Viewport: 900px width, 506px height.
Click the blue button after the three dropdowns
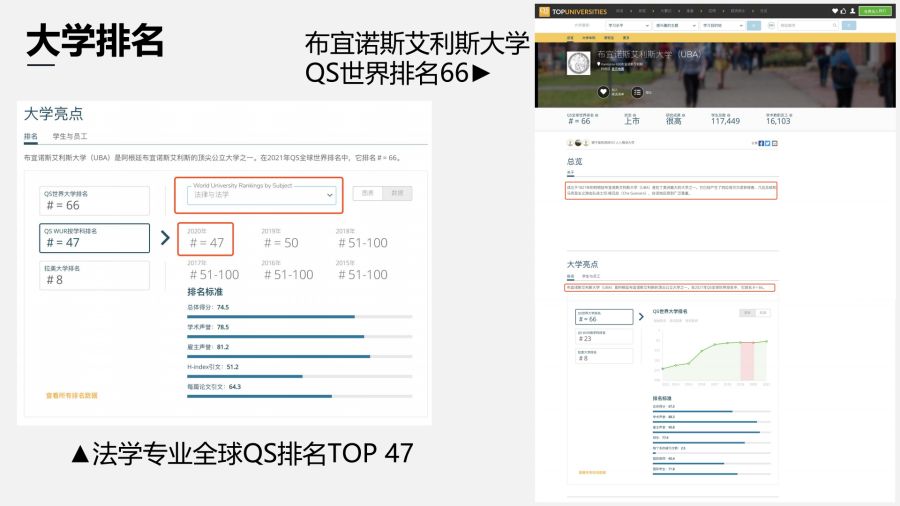[754, 25]
